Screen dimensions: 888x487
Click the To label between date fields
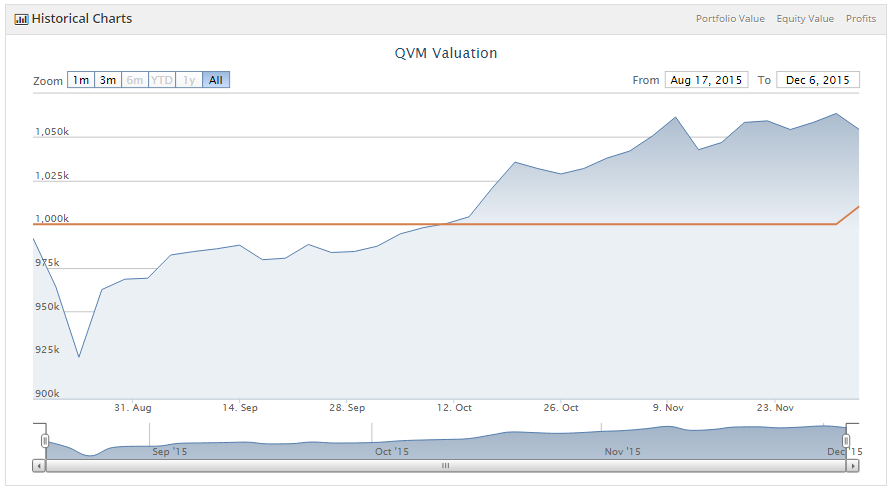click(x=764, y=80)
